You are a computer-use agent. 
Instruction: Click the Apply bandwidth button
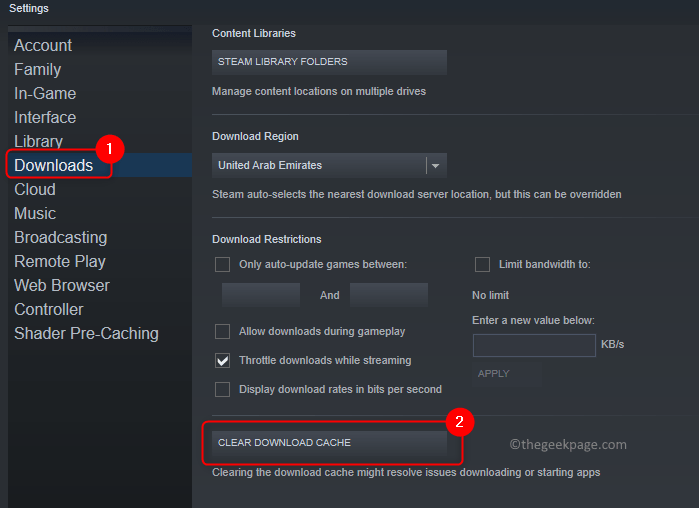(507, 373)
